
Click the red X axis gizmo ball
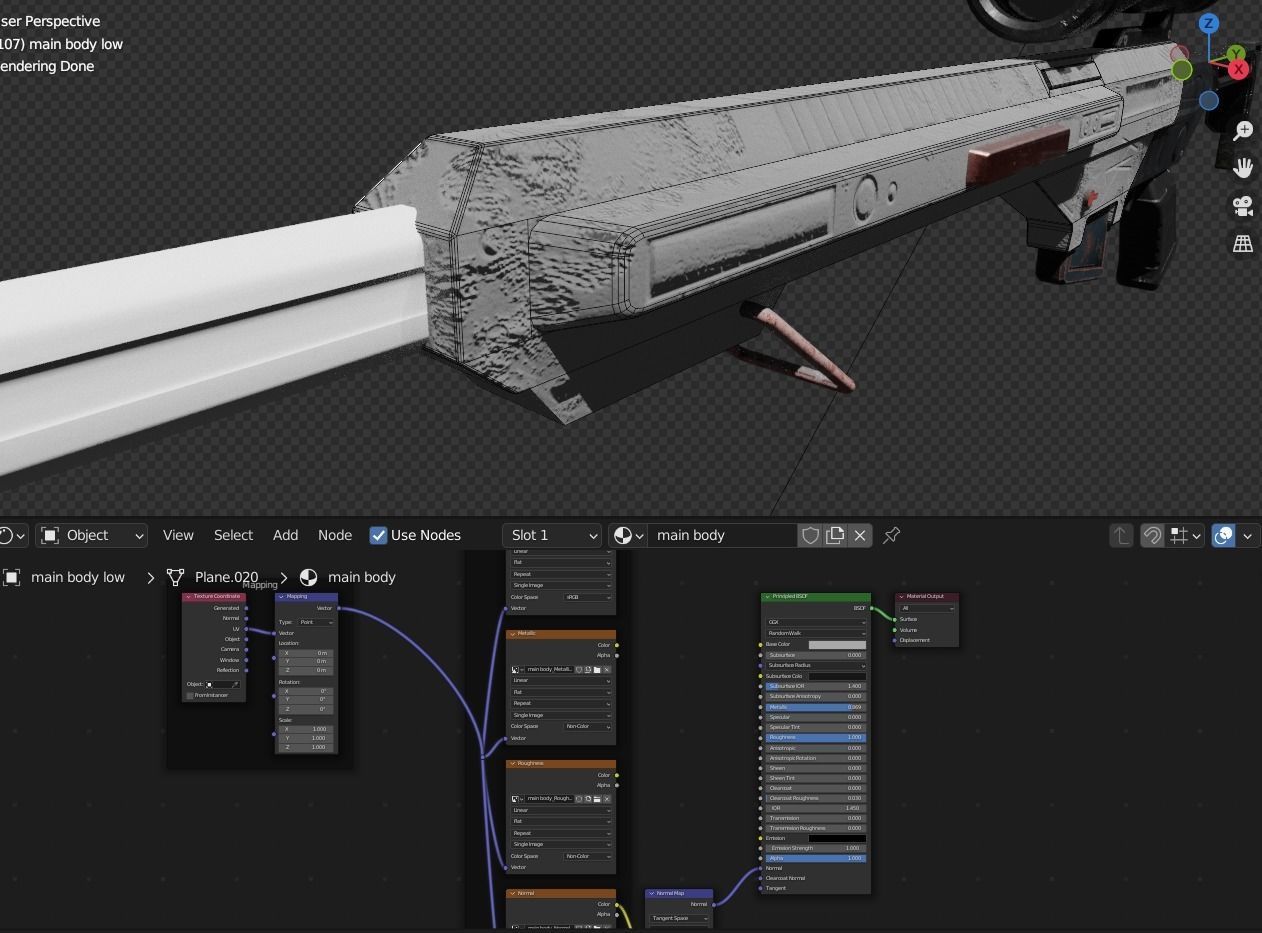pos(1239,69)
